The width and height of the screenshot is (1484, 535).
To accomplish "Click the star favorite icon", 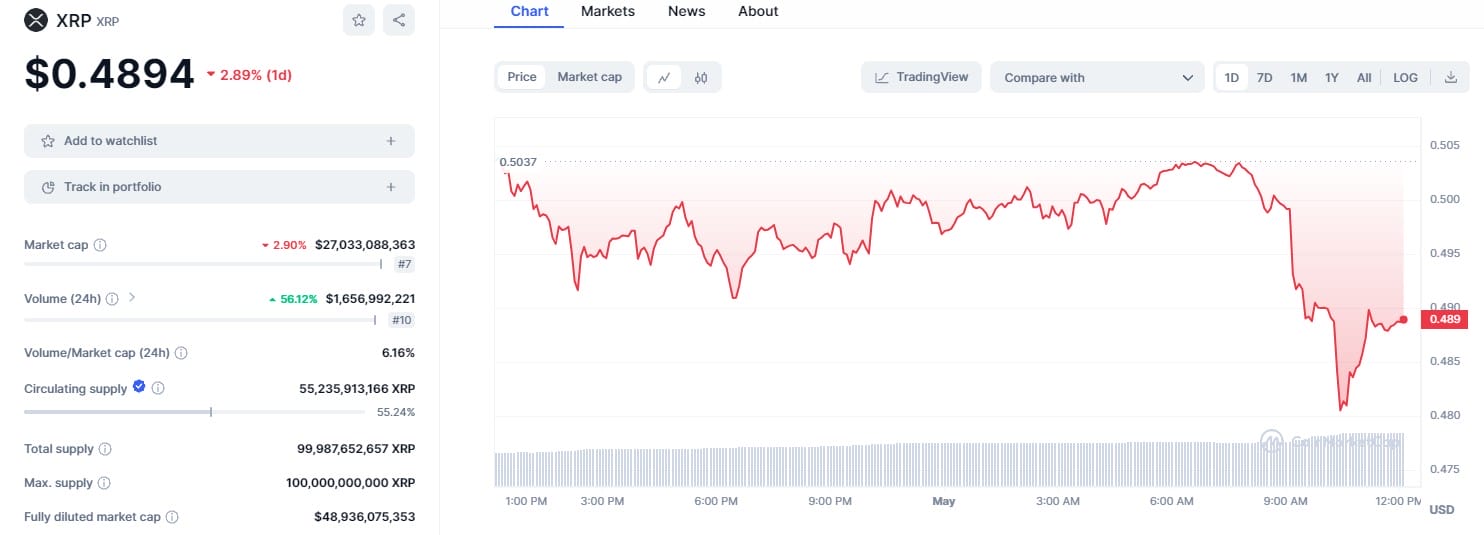I will [359, 20].
